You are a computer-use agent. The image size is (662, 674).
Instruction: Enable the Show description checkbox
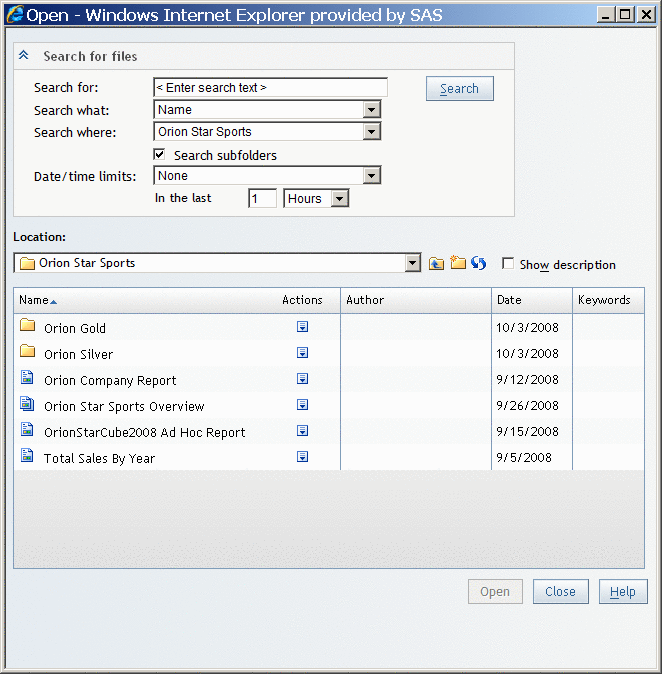[x=508, y=264]
